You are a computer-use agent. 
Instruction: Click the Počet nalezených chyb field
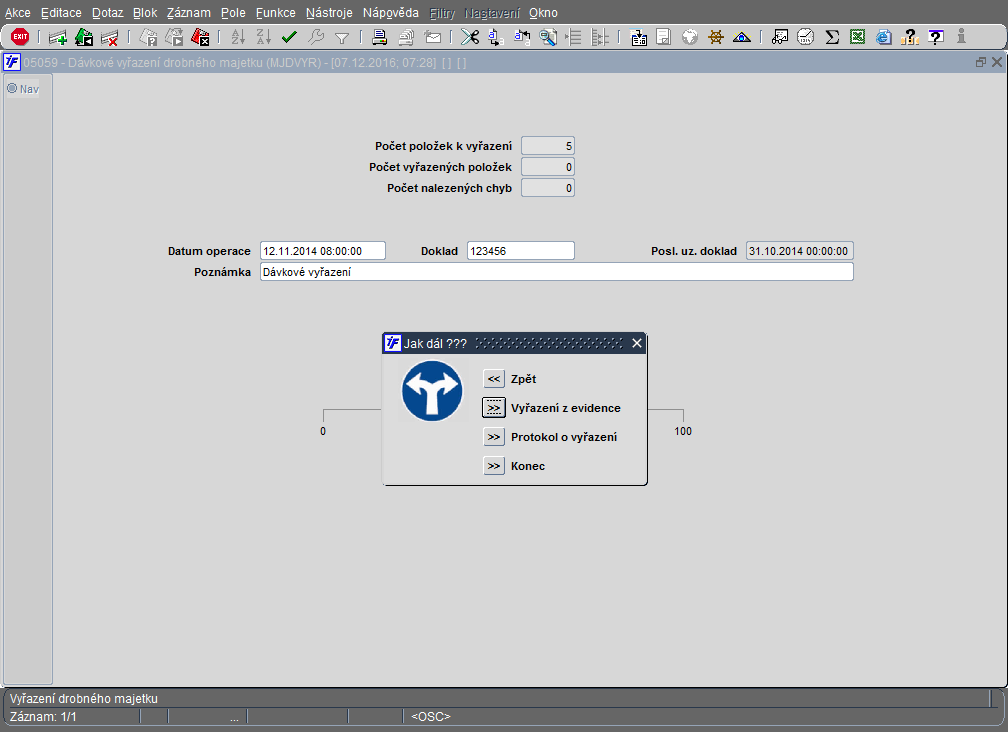(x=548, y=188)
